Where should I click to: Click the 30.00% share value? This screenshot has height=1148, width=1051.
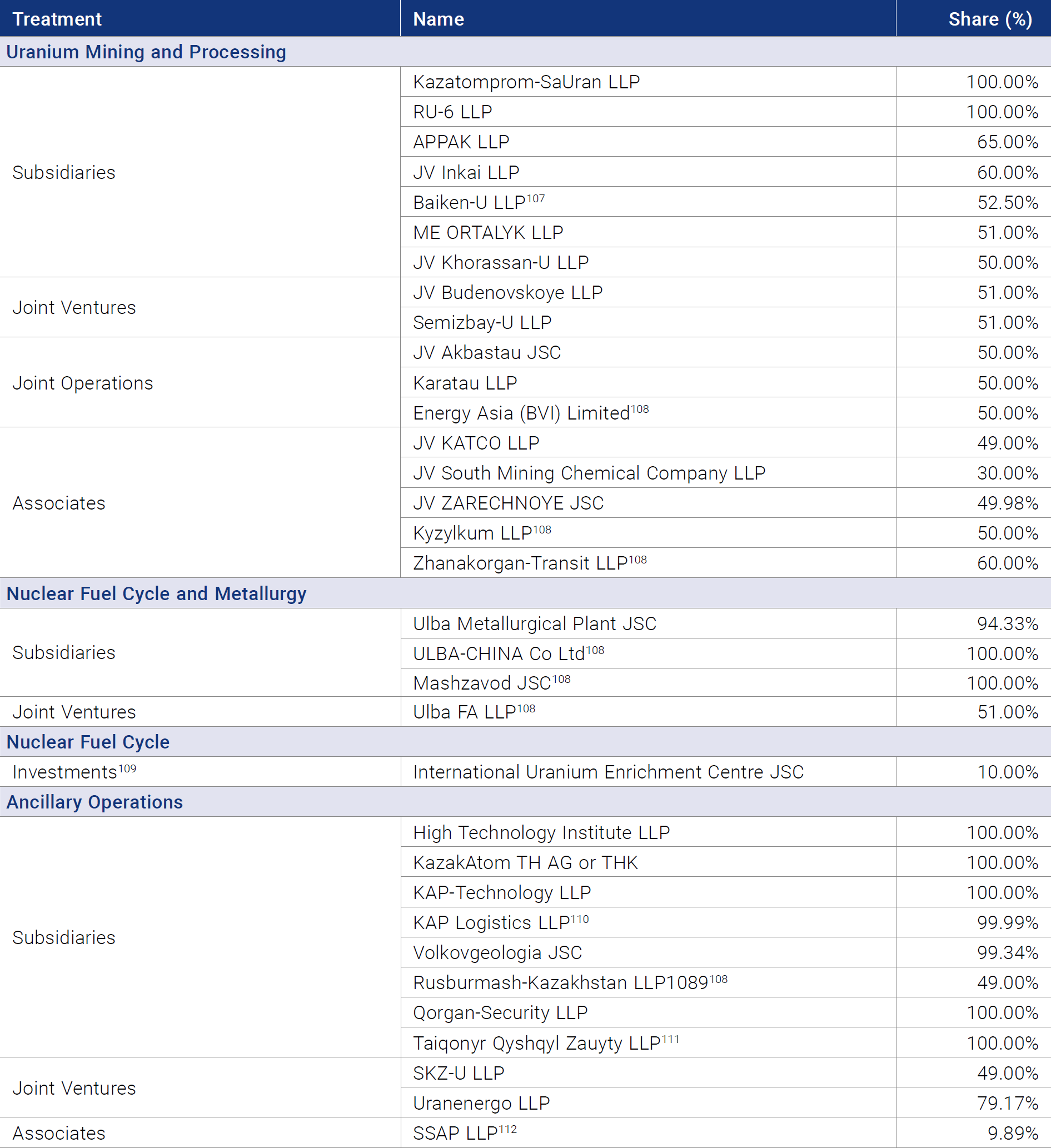coord(1008,473)
